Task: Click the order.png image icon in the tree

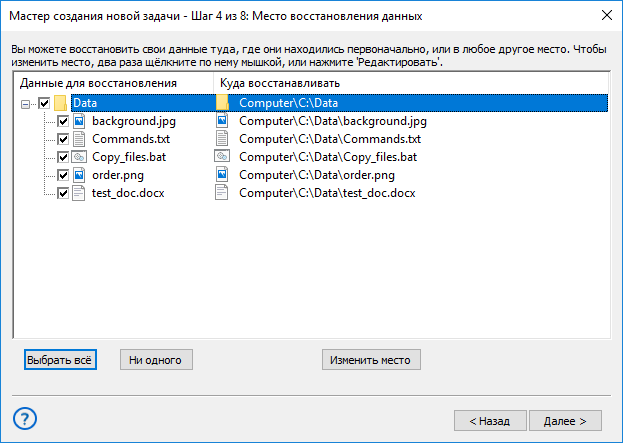Action: coord(79,175)
